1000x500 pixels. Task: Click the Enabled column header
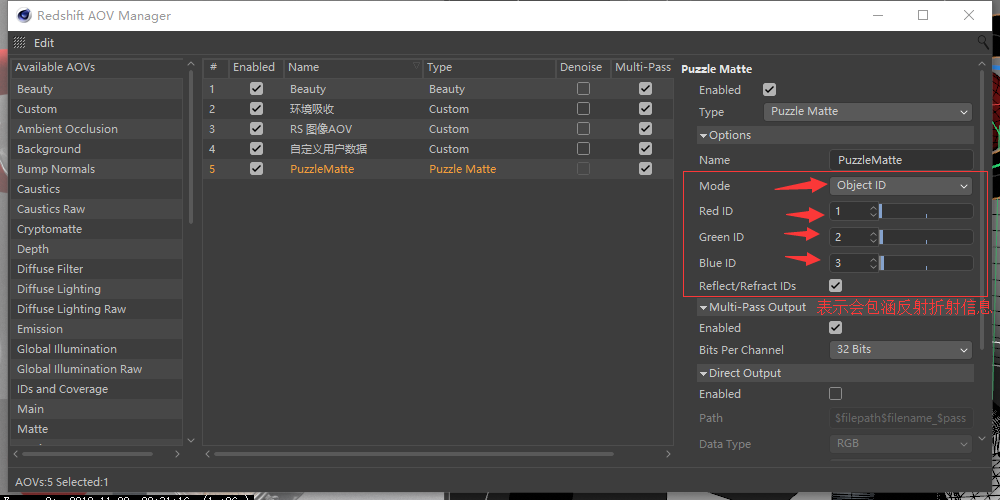[x=254, y=67]
